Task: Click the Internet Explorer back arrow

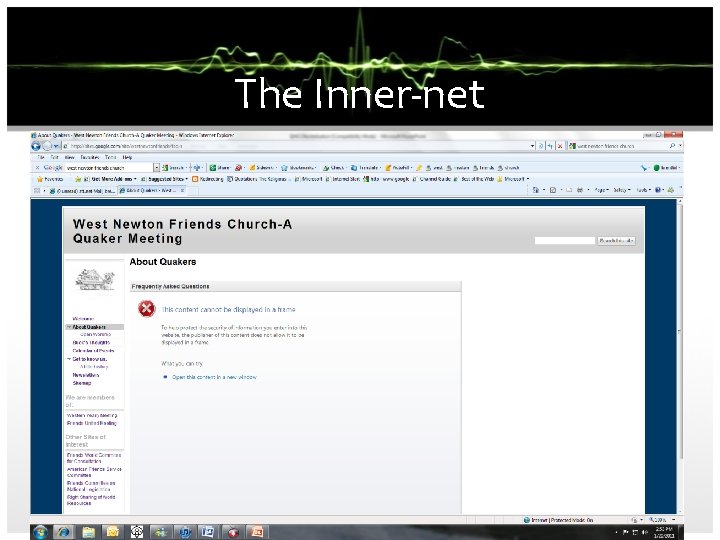Action: [x=36, y=146]
